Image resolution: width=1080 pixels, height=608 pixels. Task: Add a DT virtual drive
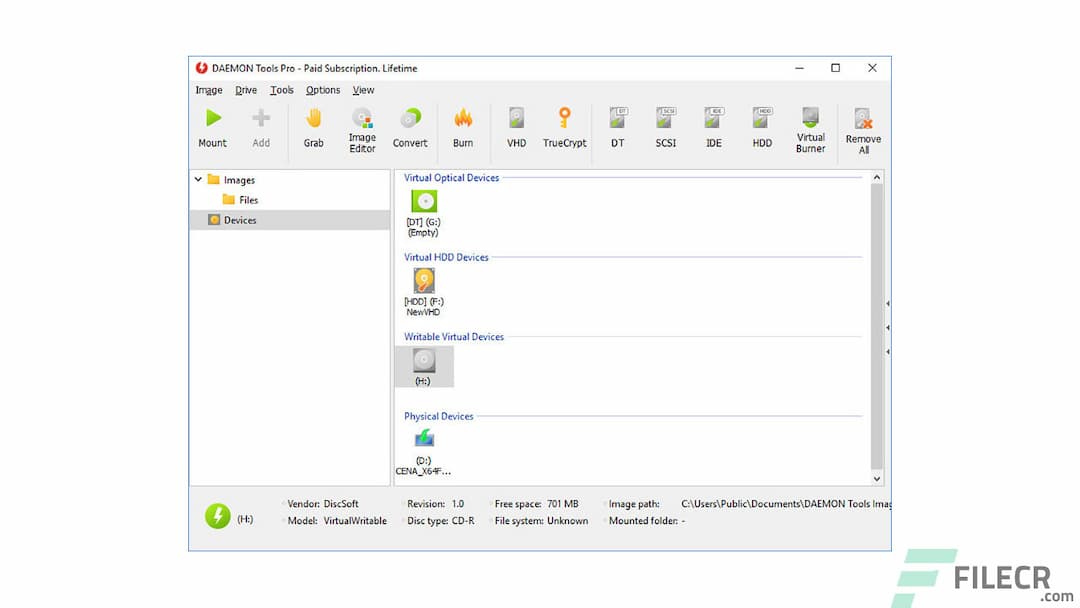click(617, 127)
